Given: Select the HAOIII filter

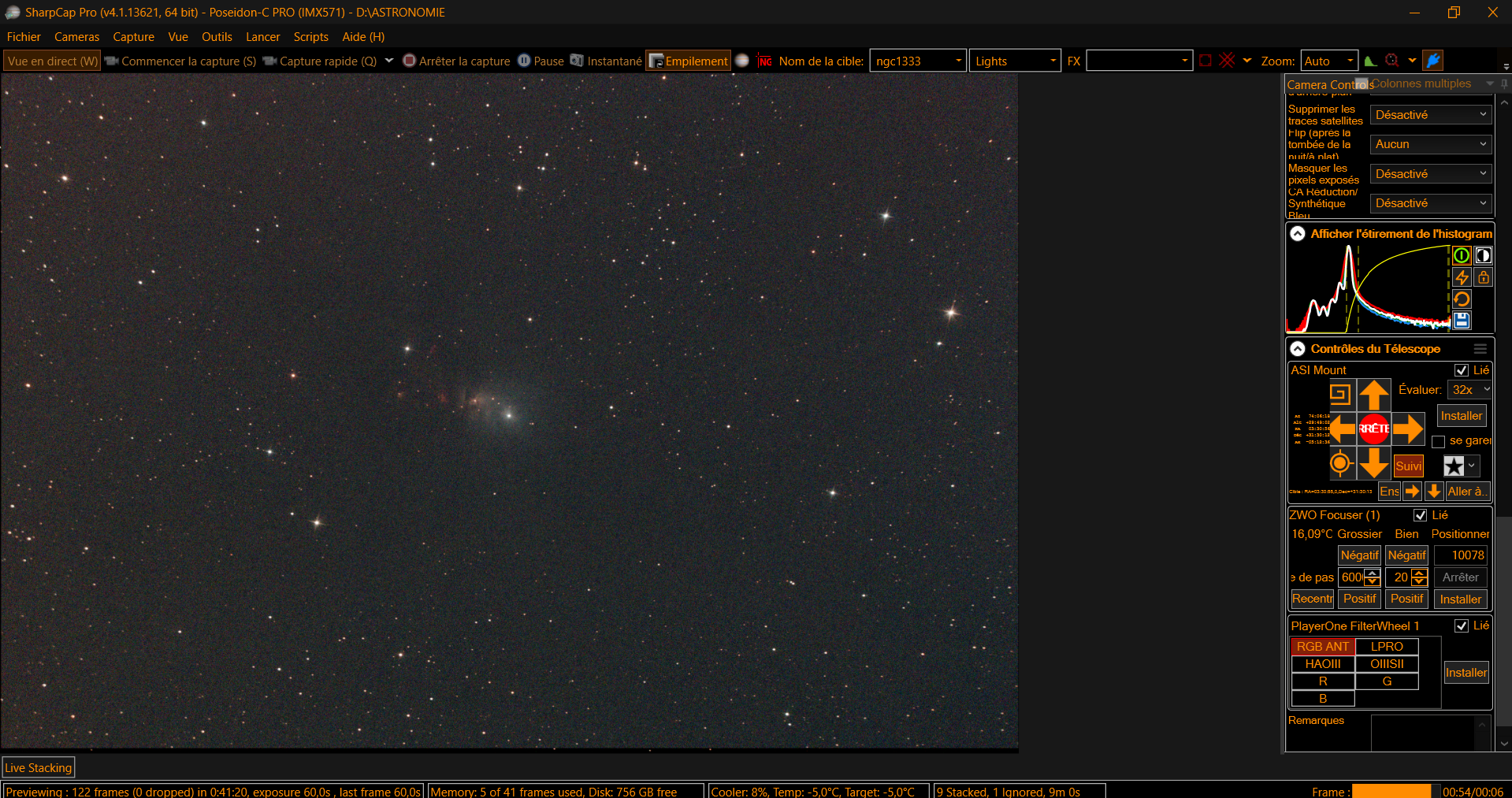Looking at the screenshot, I should point(1323,664).
